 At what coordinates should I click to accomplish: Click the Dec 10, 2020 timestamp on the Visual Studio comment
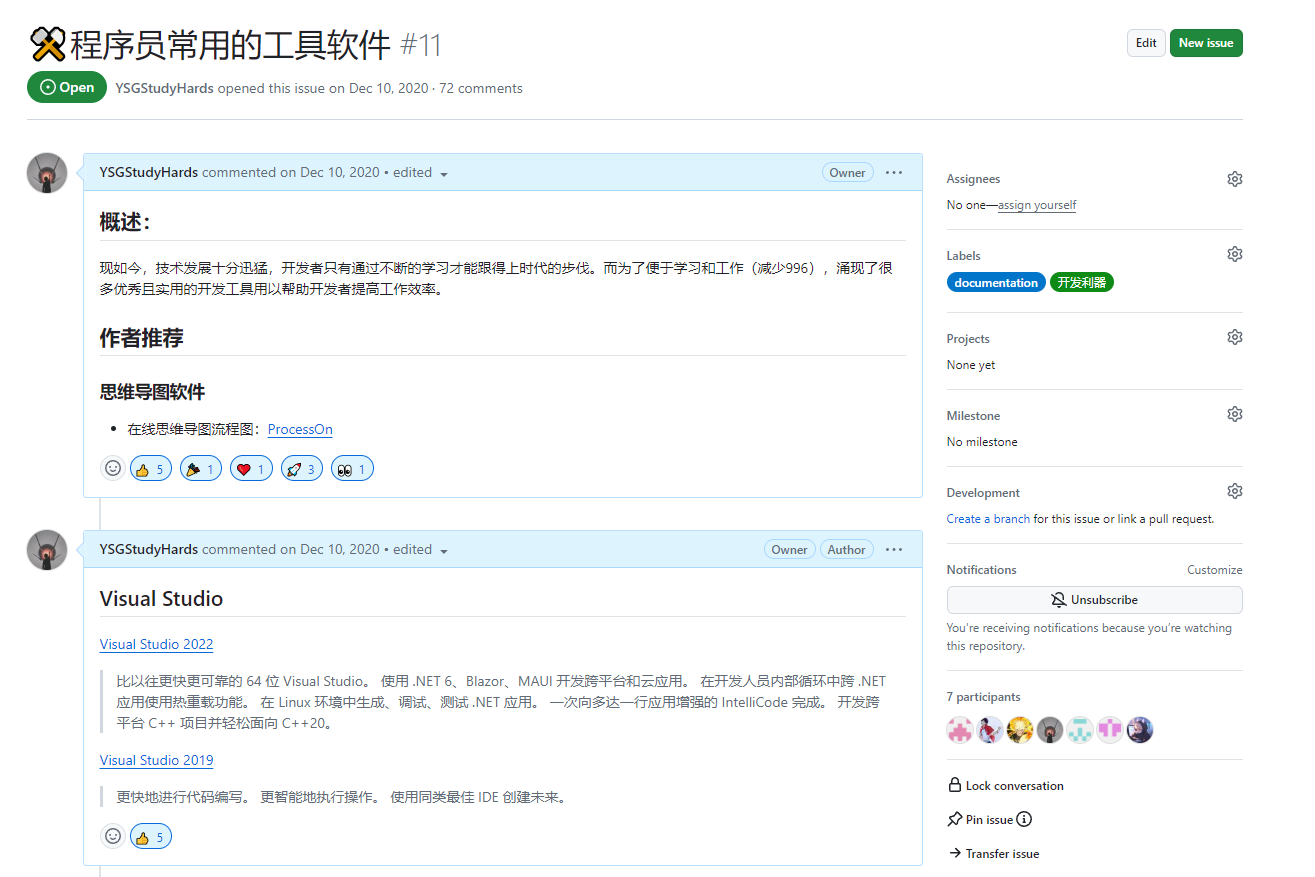340,550
